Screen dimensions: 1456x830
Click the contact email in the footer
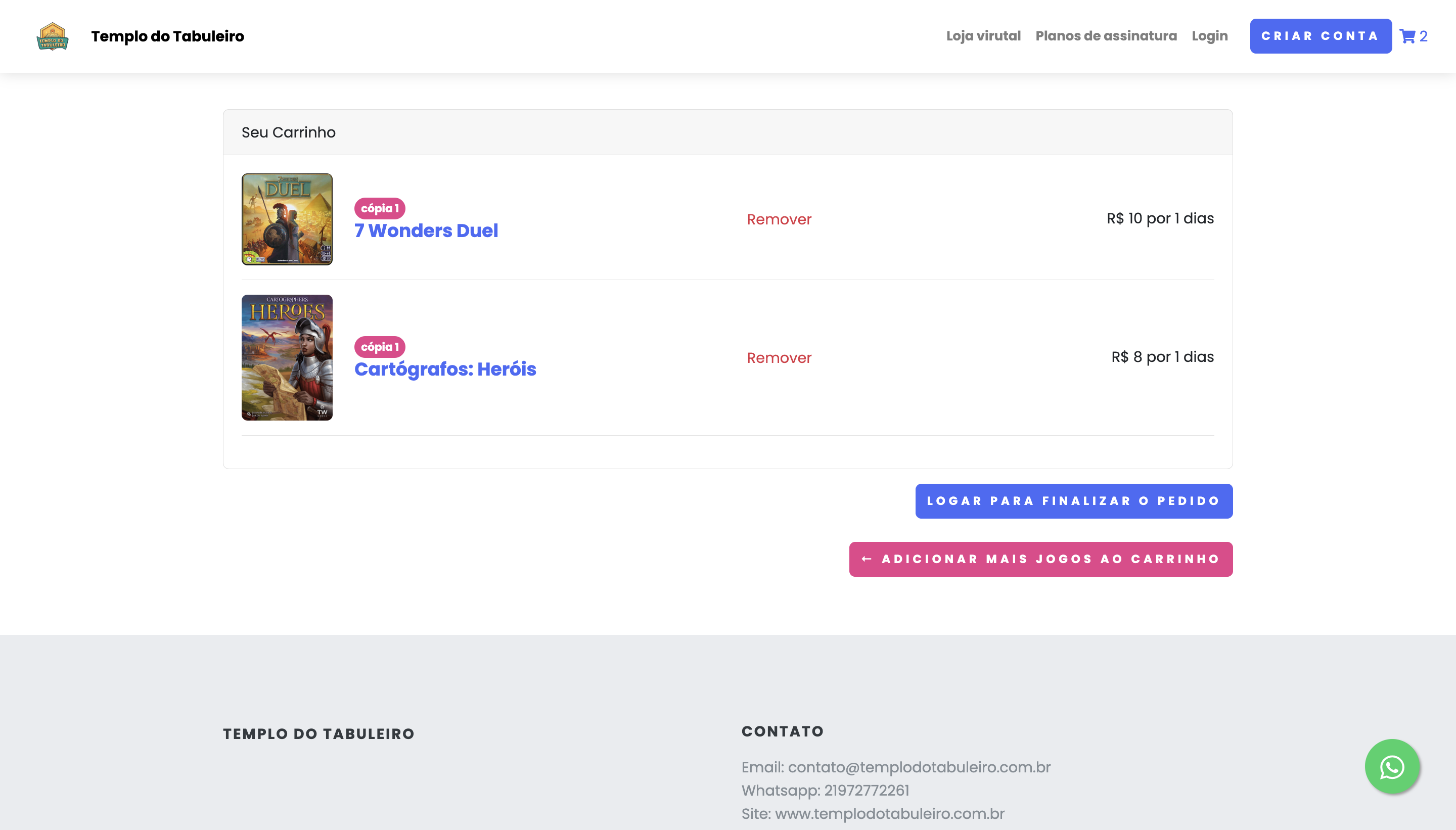pyautogui.click(x=919, y=767)
